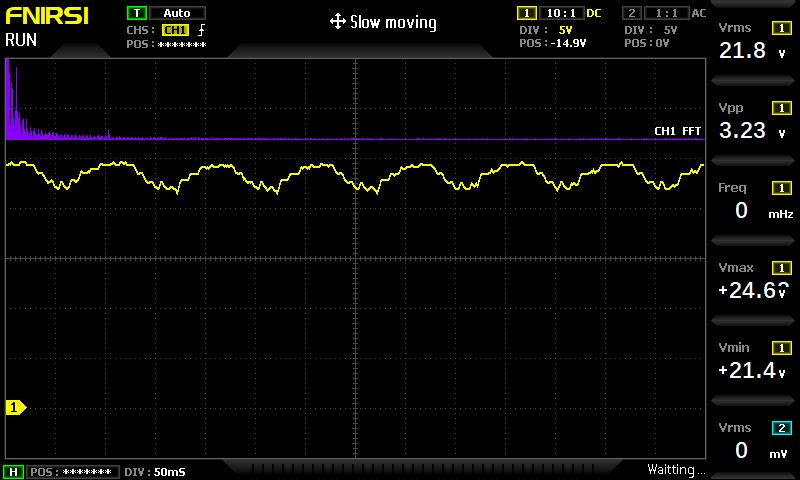Click the channel 1 ground level marker

pos(15,407)
